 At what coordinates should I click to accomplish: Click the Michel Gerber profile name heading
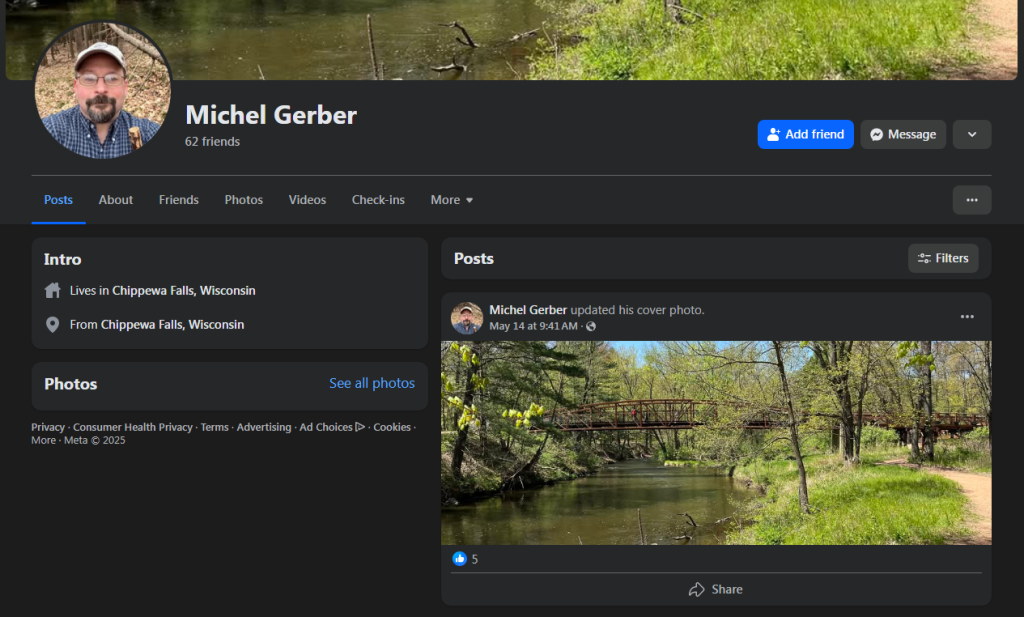pyautogui.click(x=271, y=115)
